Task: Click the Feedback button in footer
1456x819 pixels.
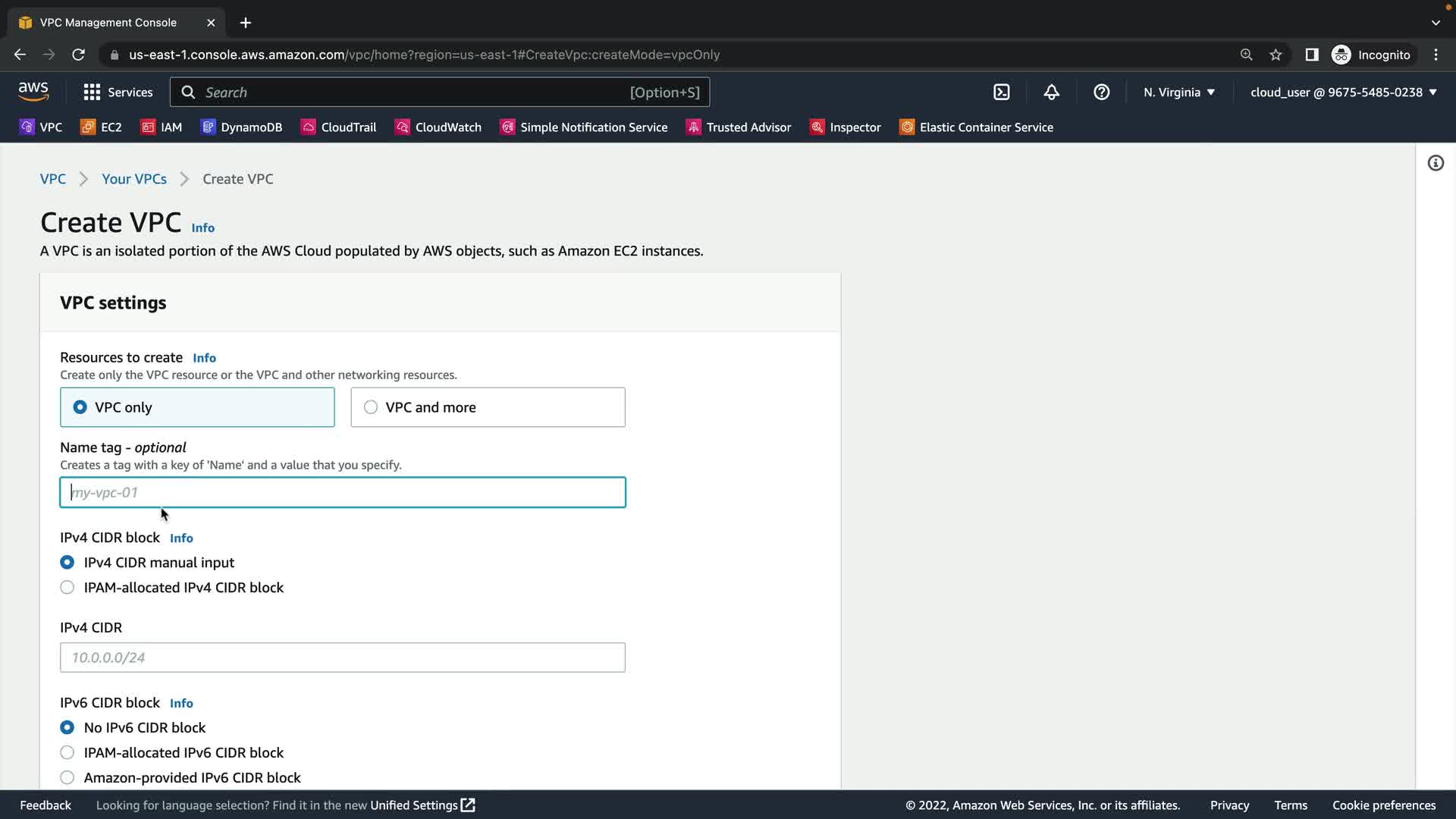Action: pyautogui.click(x=45, y=805)
